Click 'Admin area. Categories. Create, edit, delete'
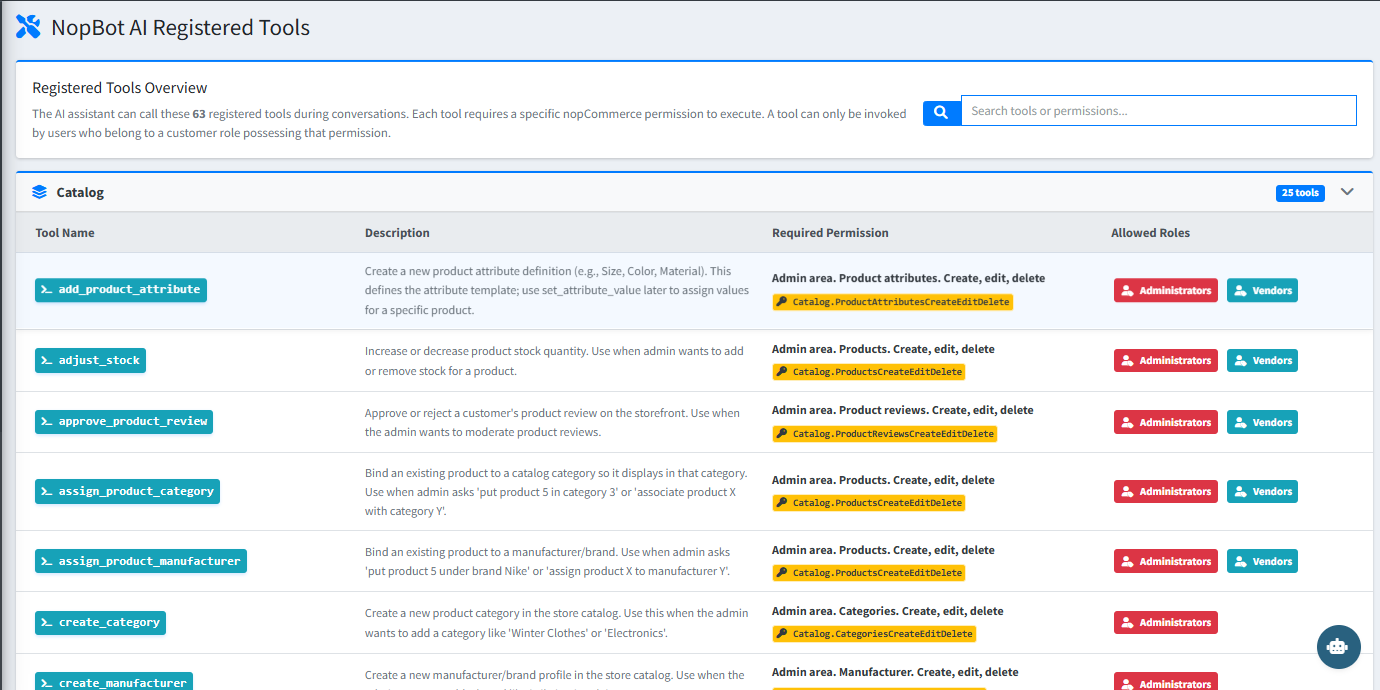Screen dimensions: 1380x690 [888, 611]
